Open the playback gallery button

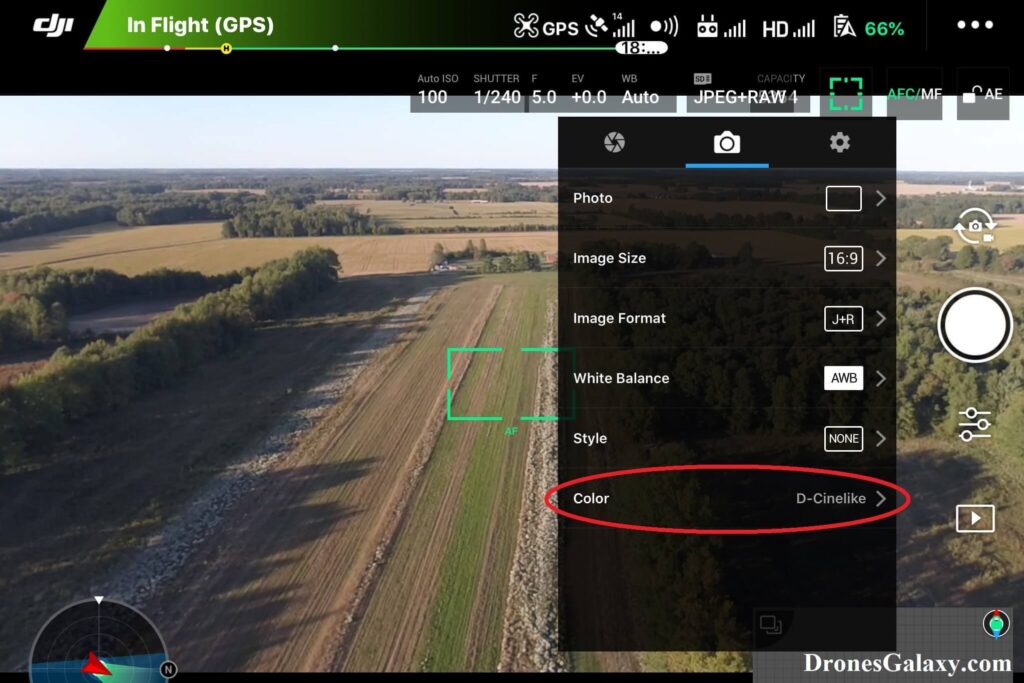(x=975, y=518)
